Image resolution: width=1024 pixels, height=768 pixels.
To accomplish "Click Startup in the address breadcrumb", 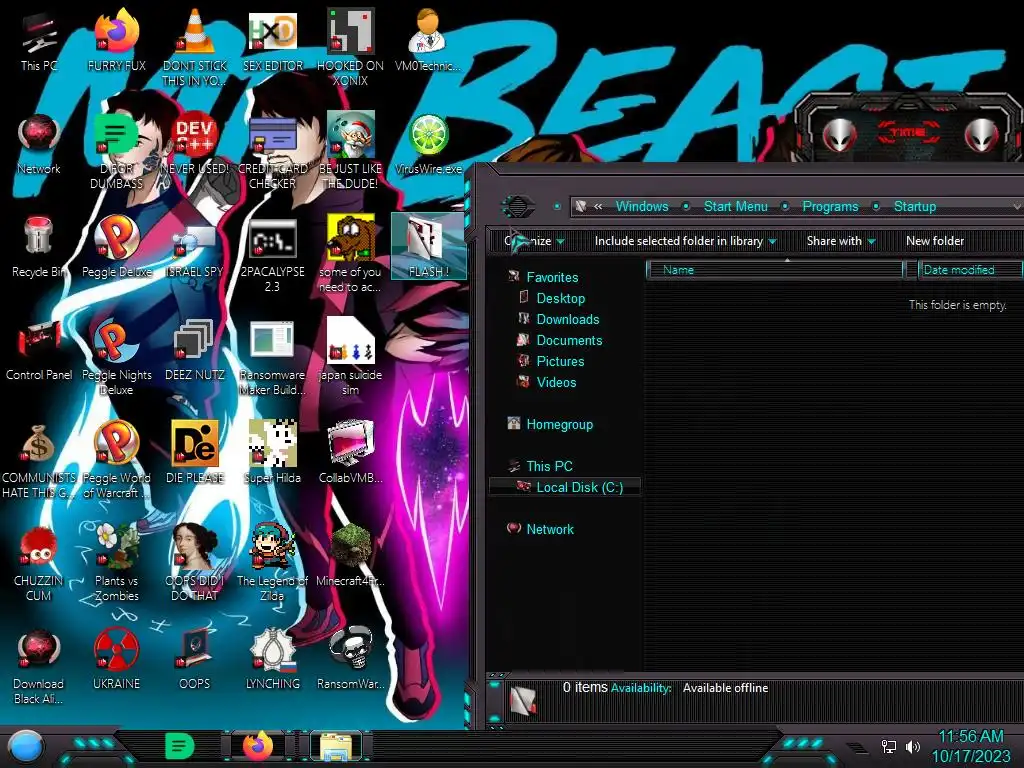I will point(915,206).
